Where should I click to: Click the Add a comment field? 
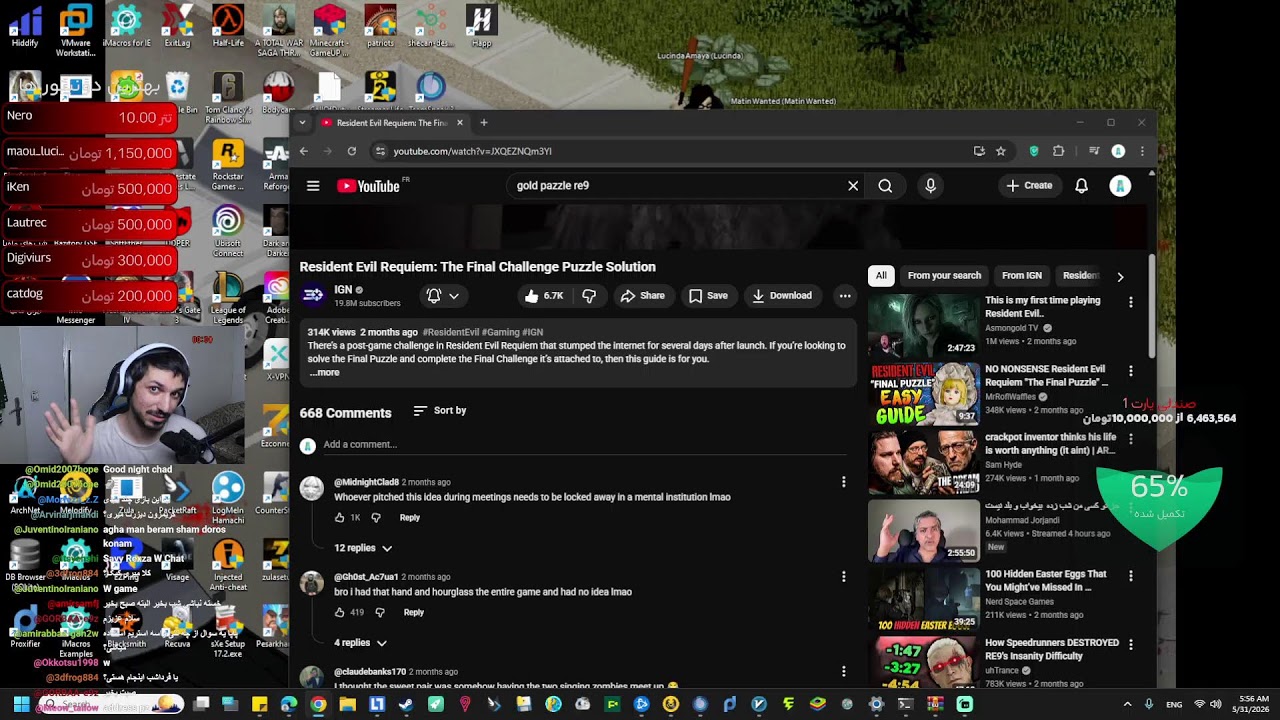click(585, 445)
